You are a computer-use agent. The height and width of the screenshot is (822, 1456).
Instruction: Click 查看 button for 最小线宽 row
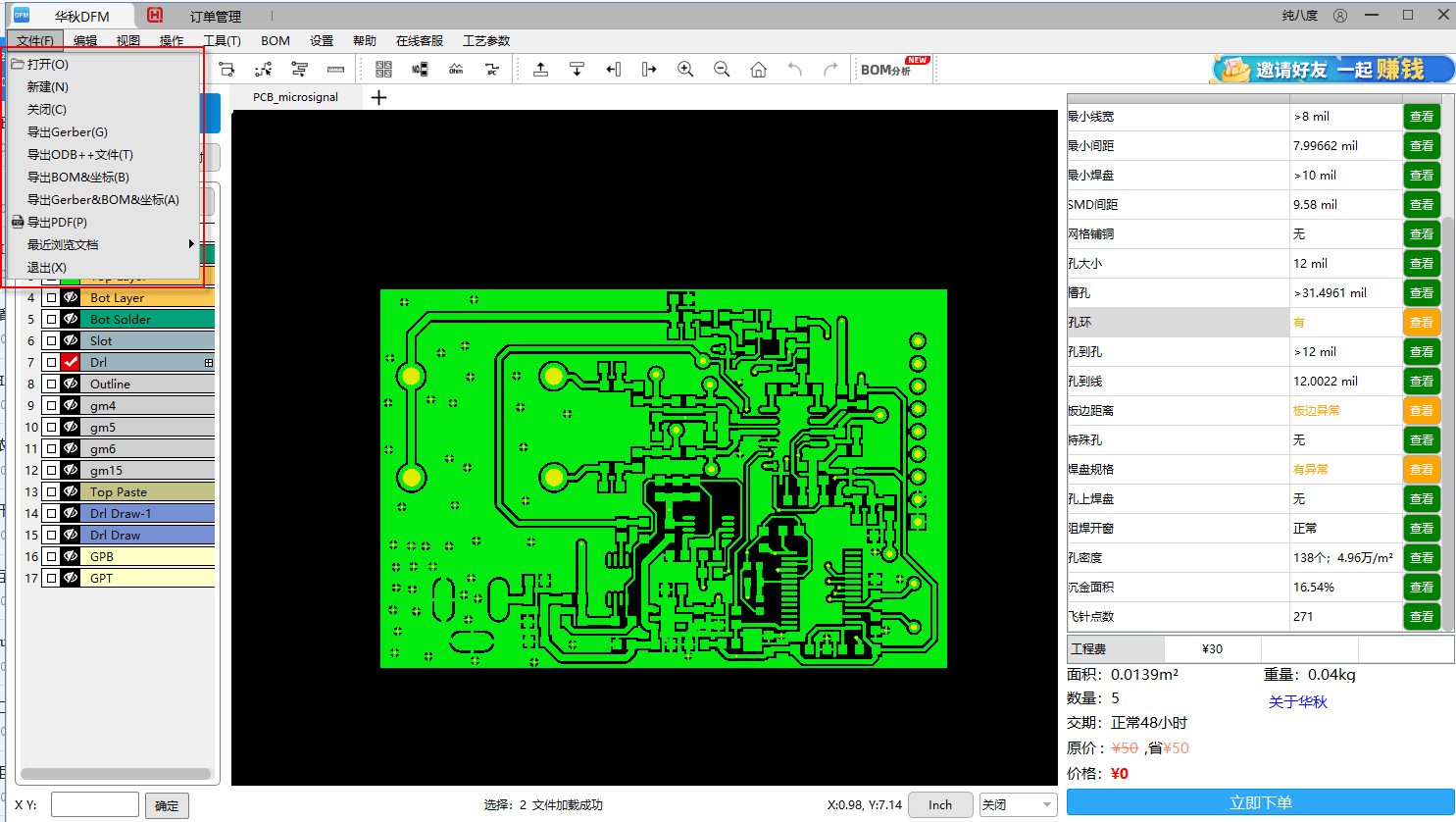[x=1422, y=116]
